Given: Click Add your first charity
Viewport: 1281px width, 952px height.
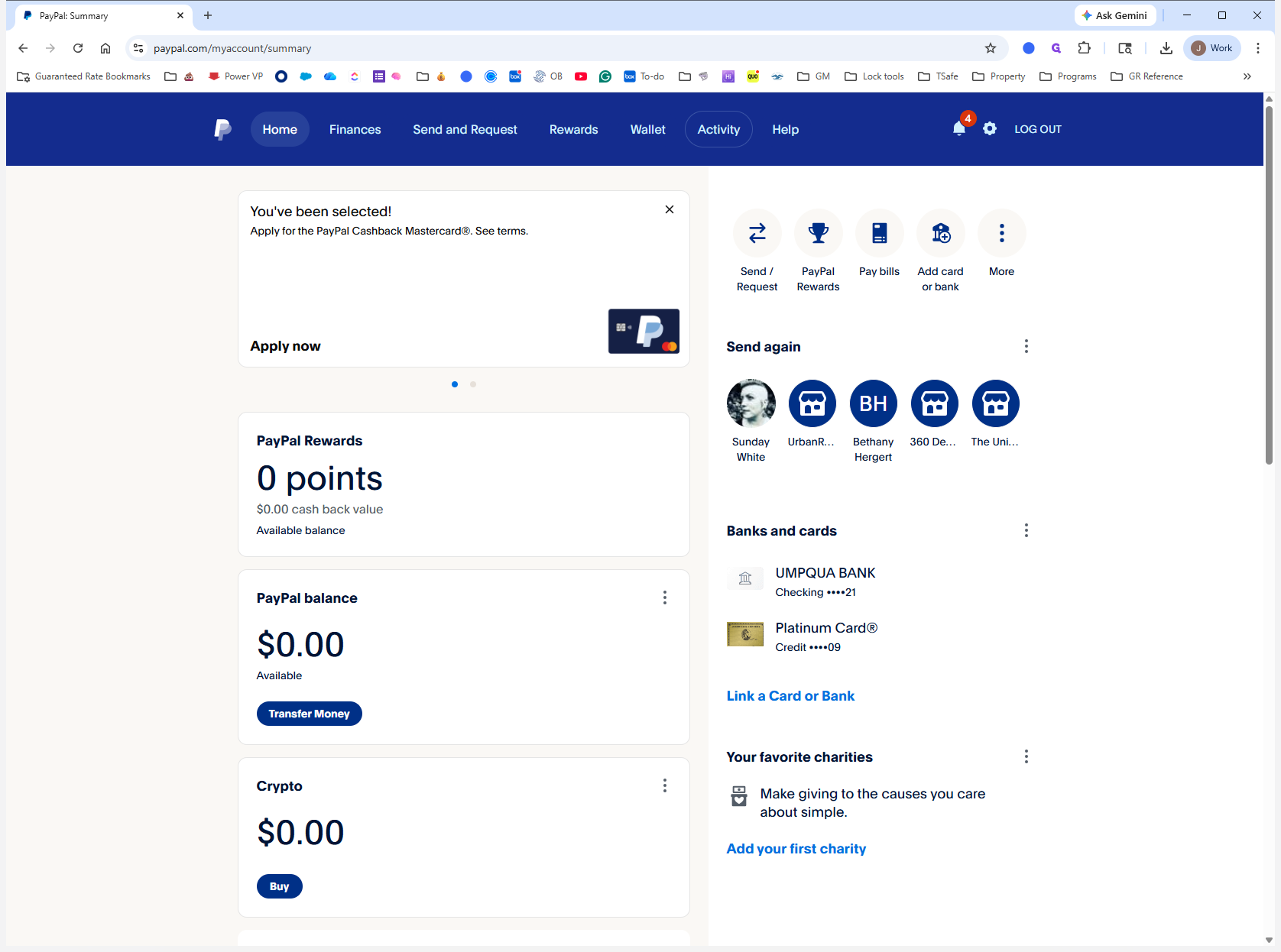Looking at the screenshot, I should coord(796,849).
